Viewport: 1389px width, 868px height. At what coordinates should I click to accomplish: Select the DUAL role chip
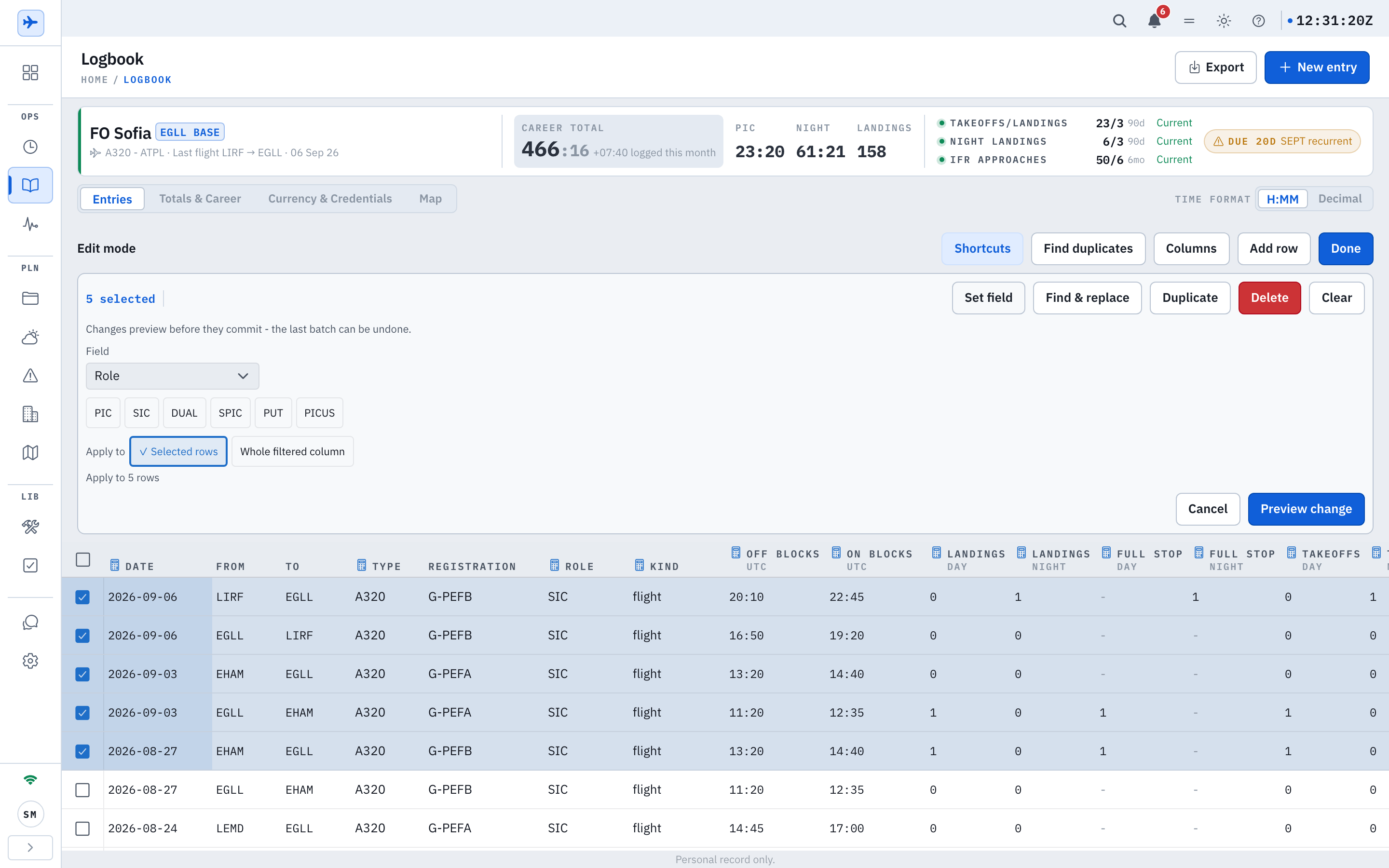[x=184, y=413]
